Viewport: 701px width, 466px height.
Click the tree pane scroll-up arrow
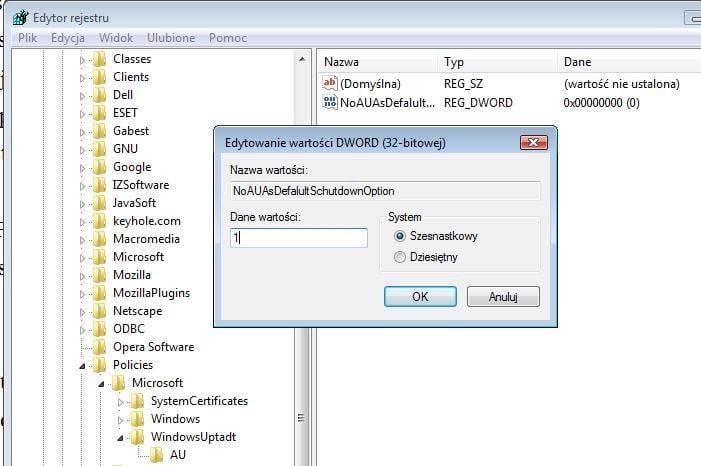[302, 59]
